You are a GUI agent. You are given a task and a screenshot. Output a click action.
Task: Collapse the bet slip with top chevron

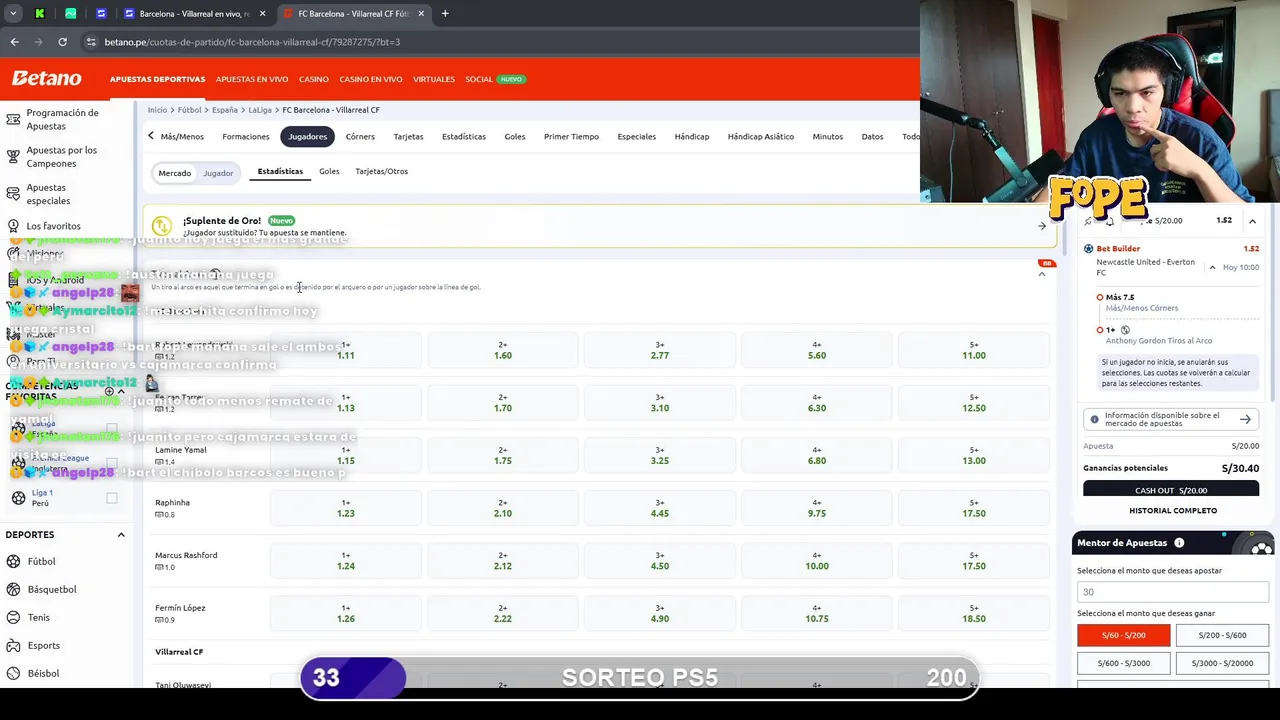tap(1252, 221)
